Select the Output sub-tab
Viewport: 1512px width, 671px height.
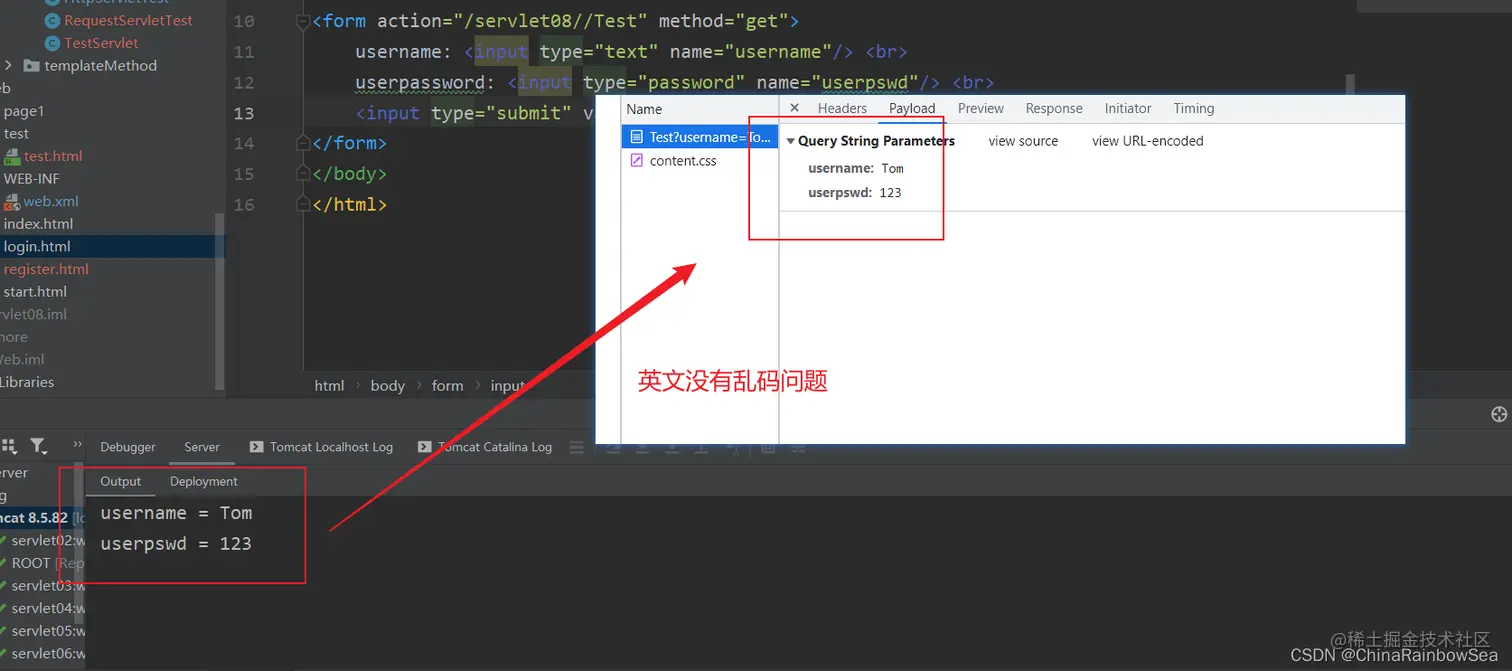pyautogui.click(x=121, y=481)
